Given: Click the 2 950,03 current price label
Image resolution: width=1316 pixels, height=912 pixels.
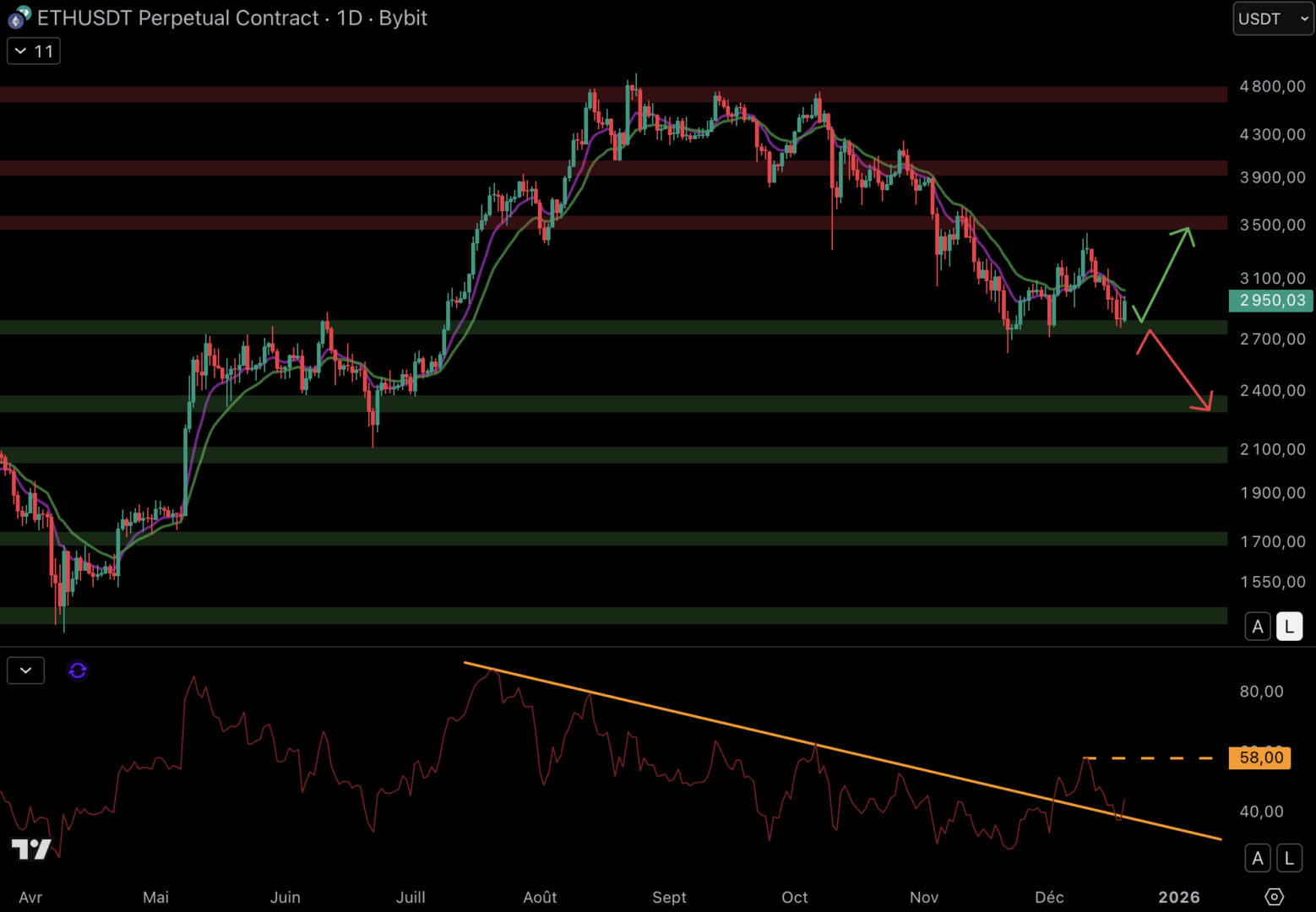Looking at the screenshot, I should 1271,301.
